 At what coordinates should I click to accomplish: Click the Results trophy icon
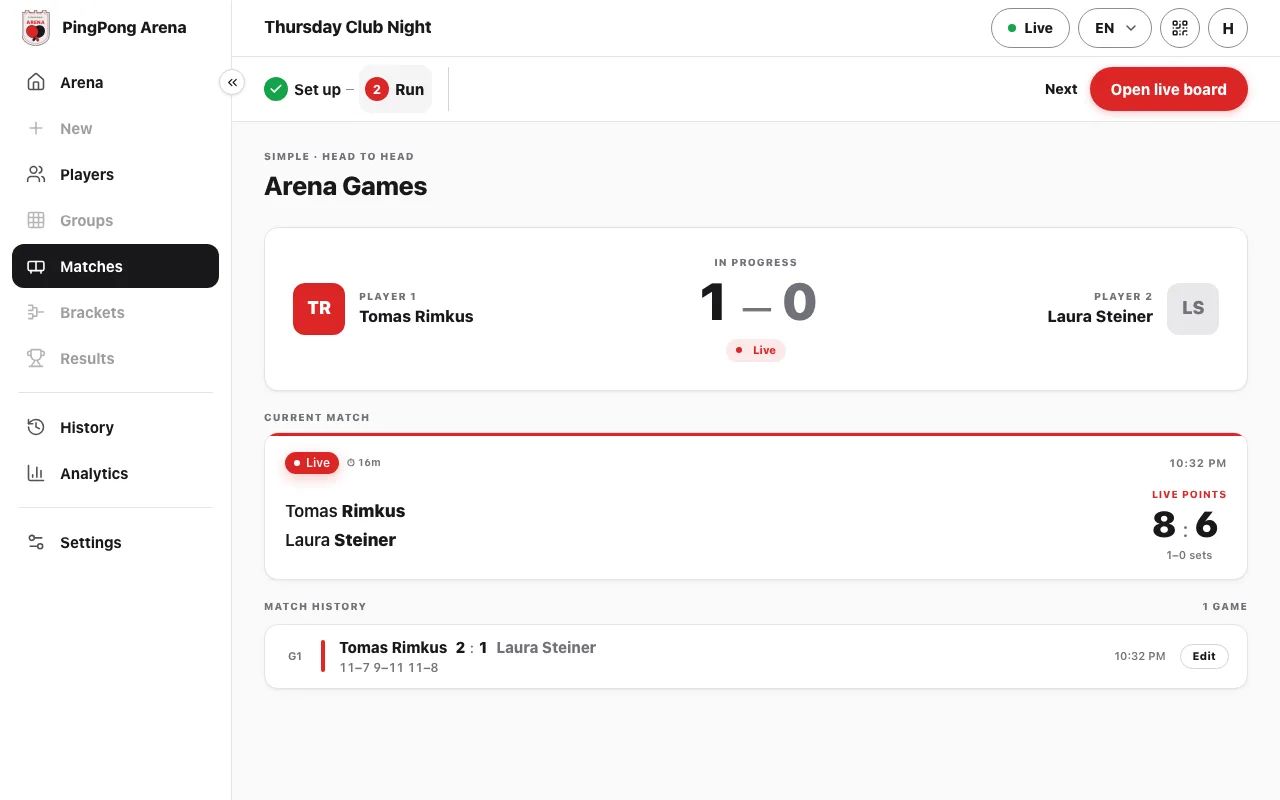tap(36, 358)
